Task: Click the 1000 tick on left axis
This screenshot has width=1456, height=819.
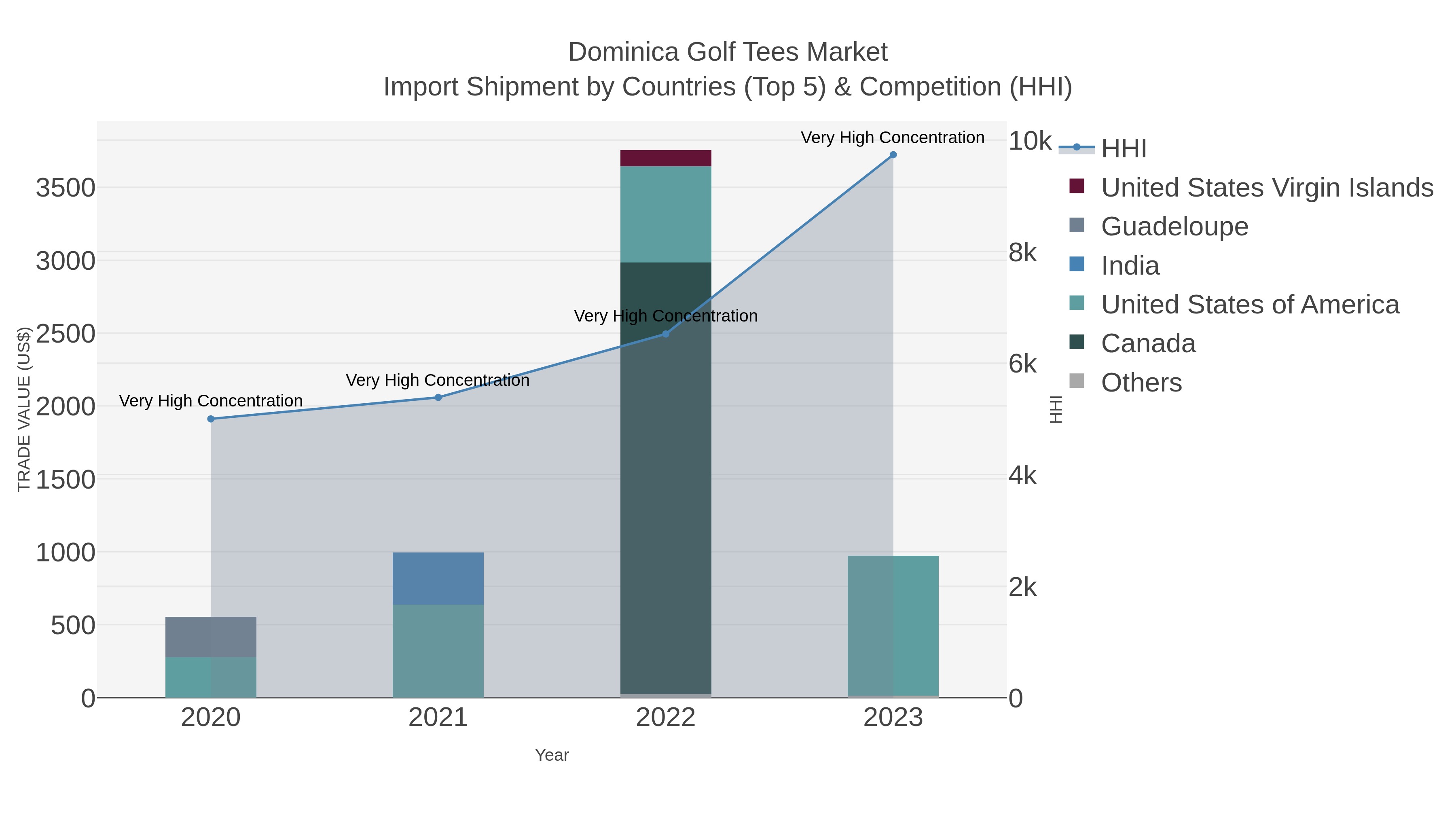Action: coord(66,553)
